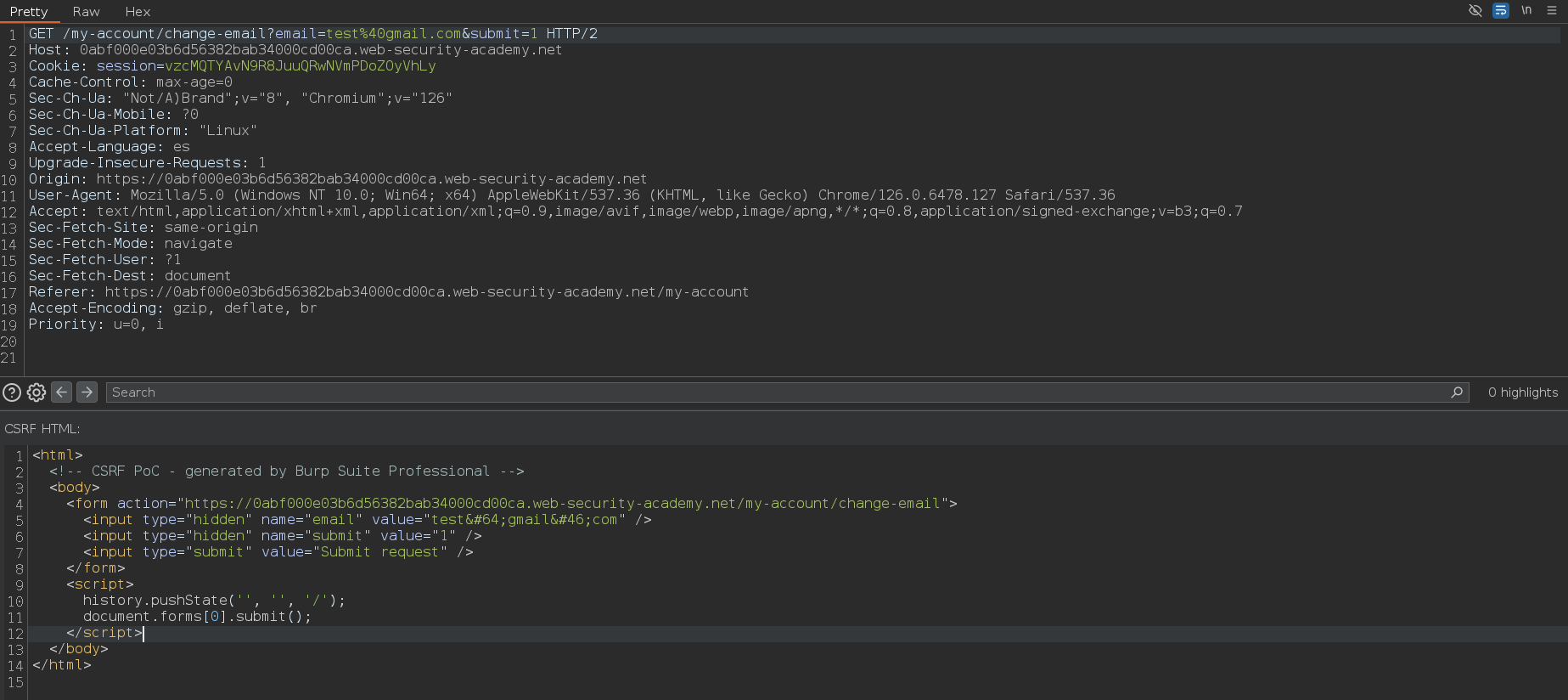Click the Accept-Encoding header line
1568x700 pixels.
173,308
